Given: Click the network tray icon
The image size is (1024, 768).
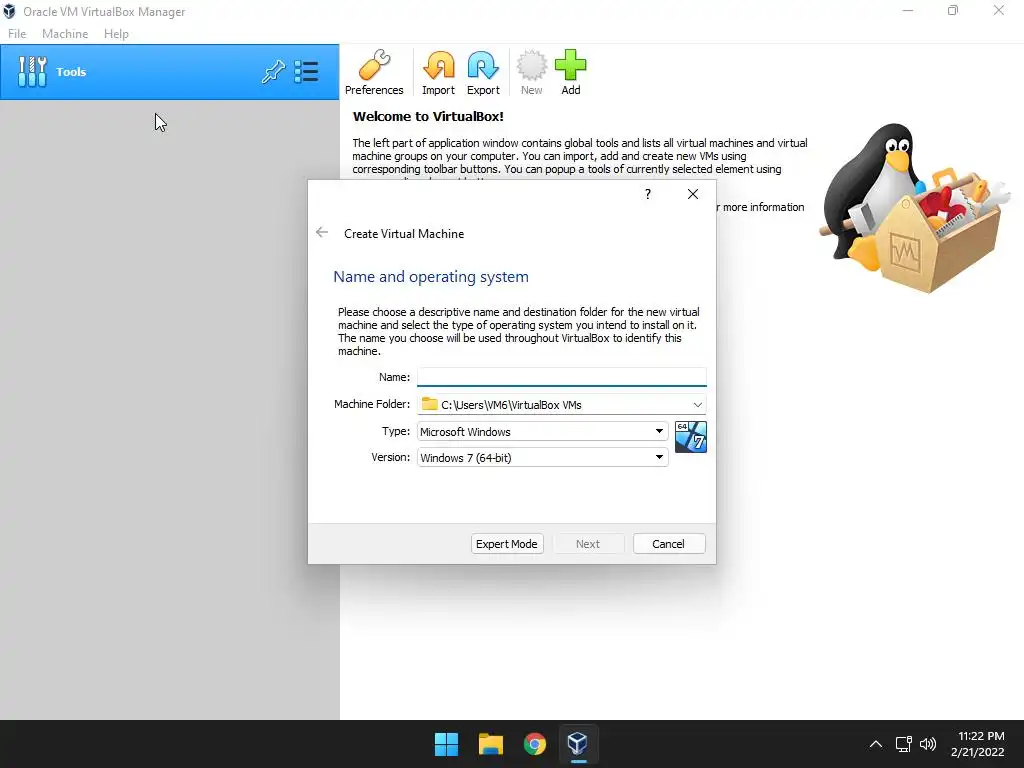Looking at the screenshot, I should (903, 744).
